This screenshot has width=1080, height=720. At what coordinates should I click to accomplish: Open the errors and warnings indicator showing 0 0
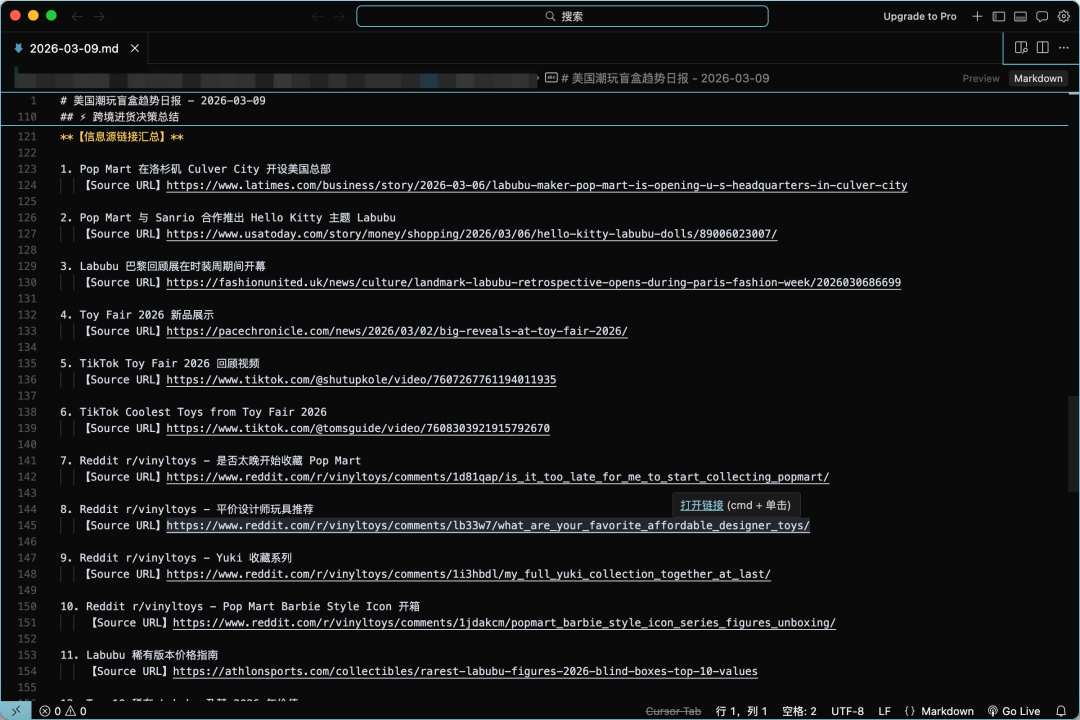click(63, 711)
